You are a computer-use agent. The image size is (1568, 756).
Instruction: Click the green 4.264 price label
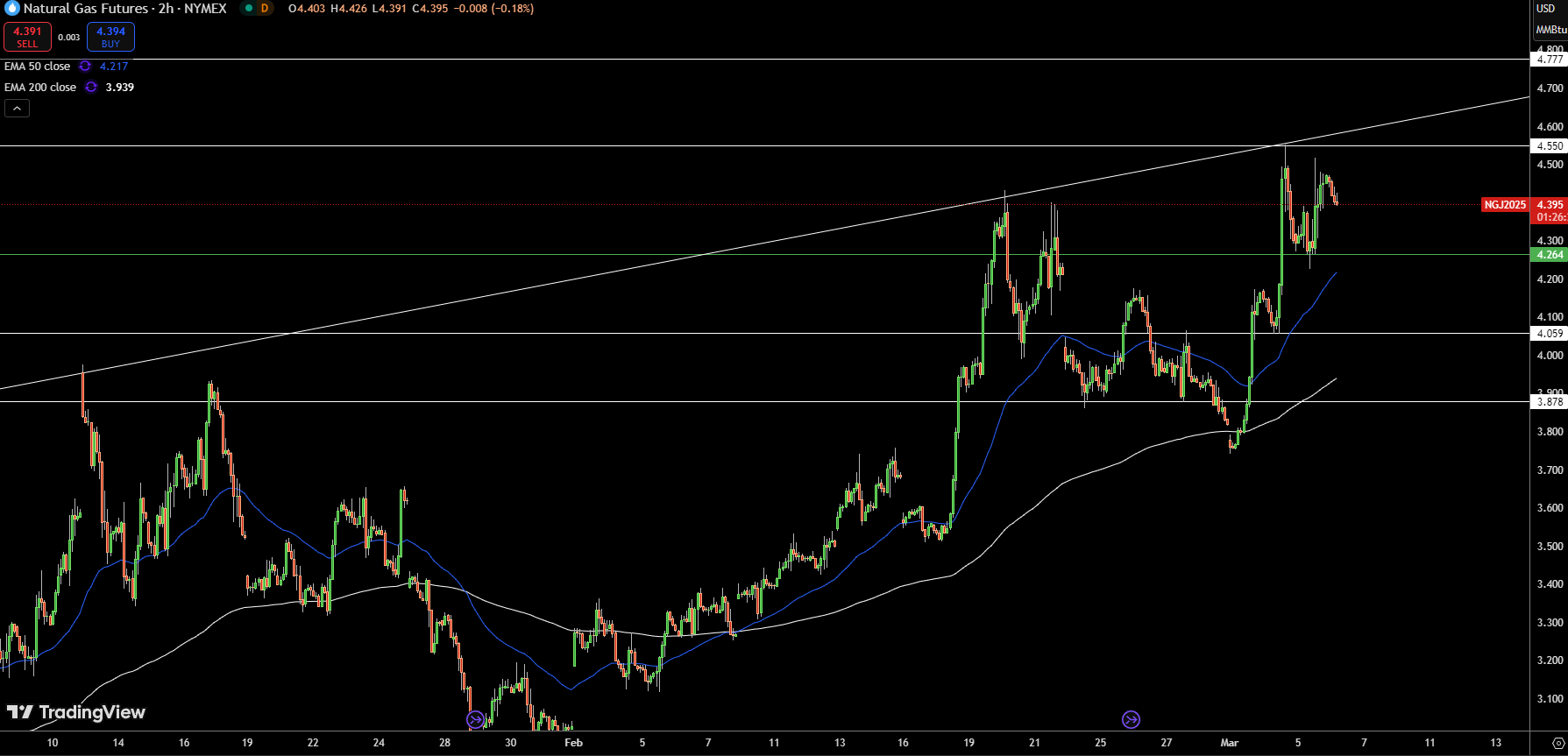coord(1550,255)
